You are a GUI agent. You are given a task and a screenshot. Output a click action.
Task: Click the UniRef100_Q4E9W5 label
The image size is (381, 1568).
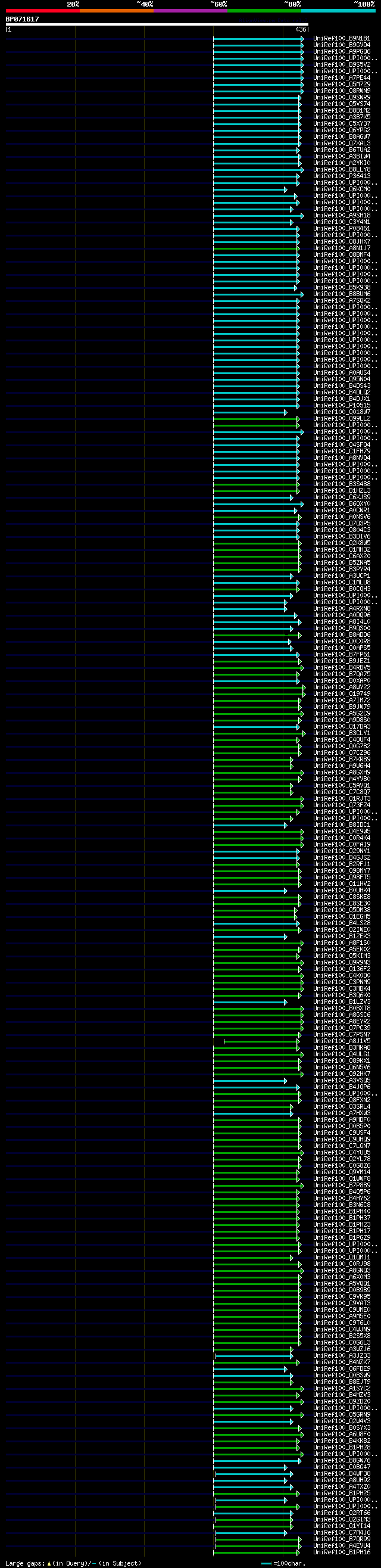[342, 832]
